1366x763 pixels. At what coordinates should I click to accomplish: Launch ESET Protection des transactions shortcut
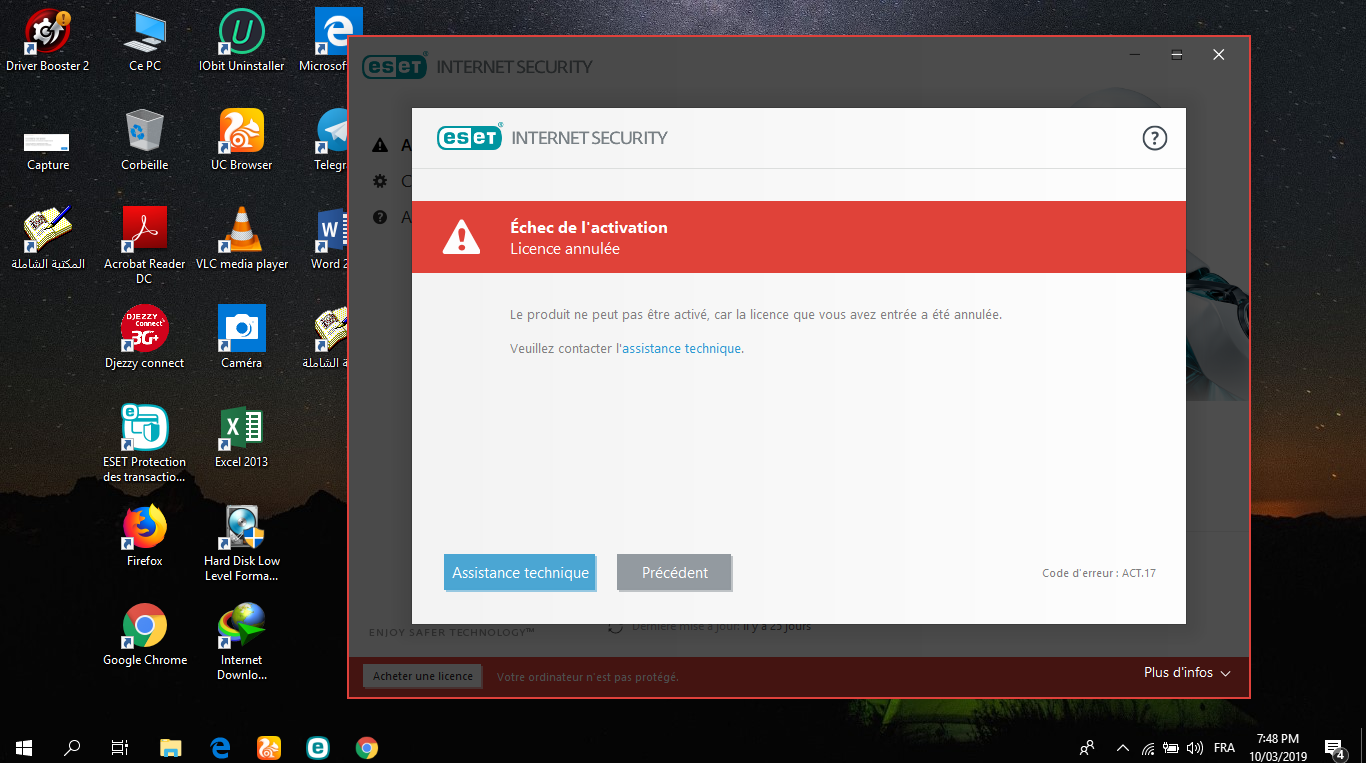click(x=145, y=443)
